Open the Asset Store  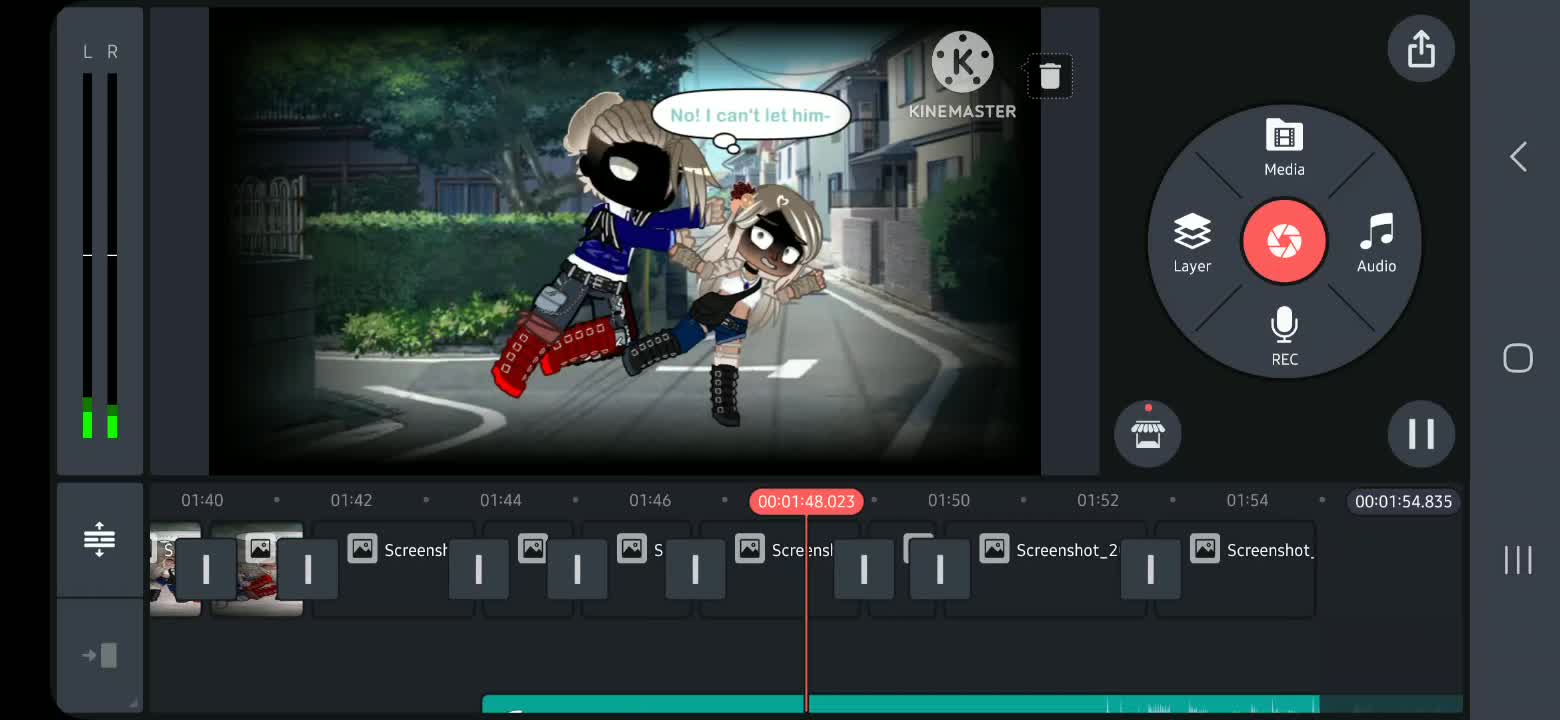coord(1148,433)
